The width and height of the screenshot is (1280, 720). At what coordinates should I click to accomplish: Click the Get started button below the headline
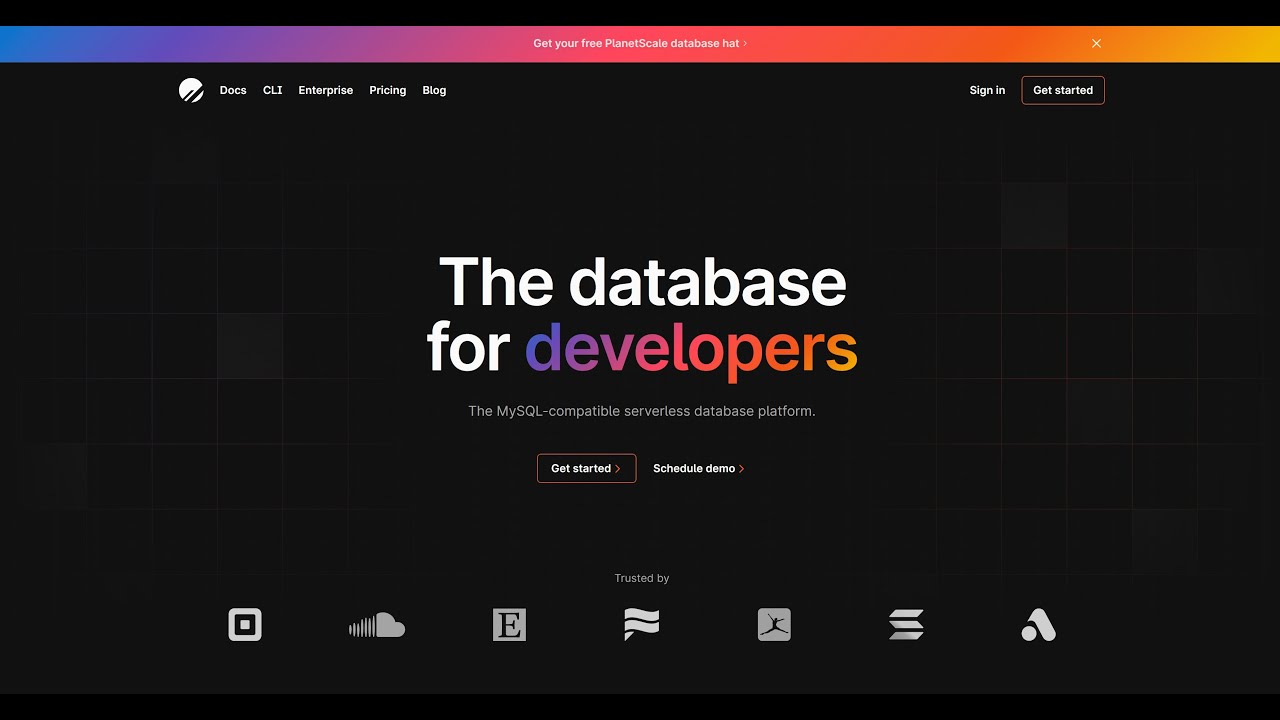click(x=586, y=468)
